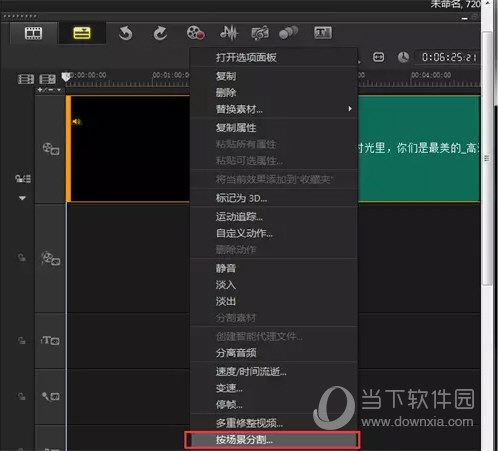This screenshot has height=451, width=498.
Task: Click the add/remove chapter point control
Action: [x=45, y=90]
